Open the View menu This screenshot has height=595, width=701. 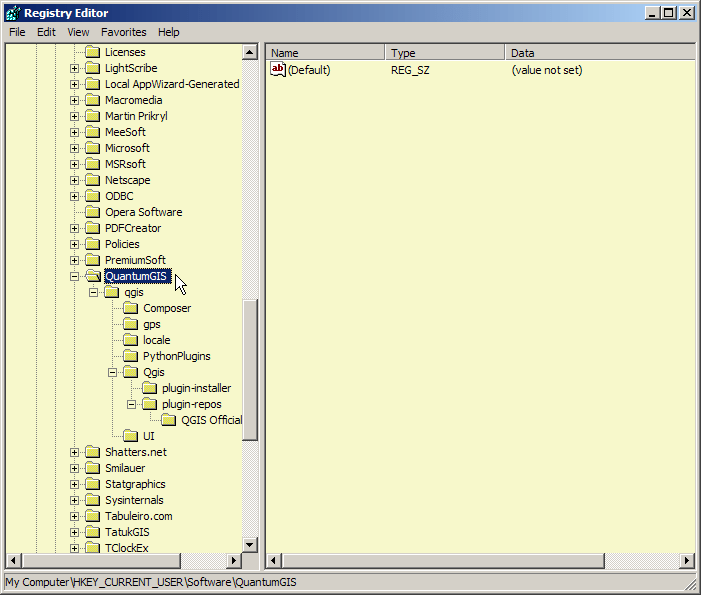[78, 32]
